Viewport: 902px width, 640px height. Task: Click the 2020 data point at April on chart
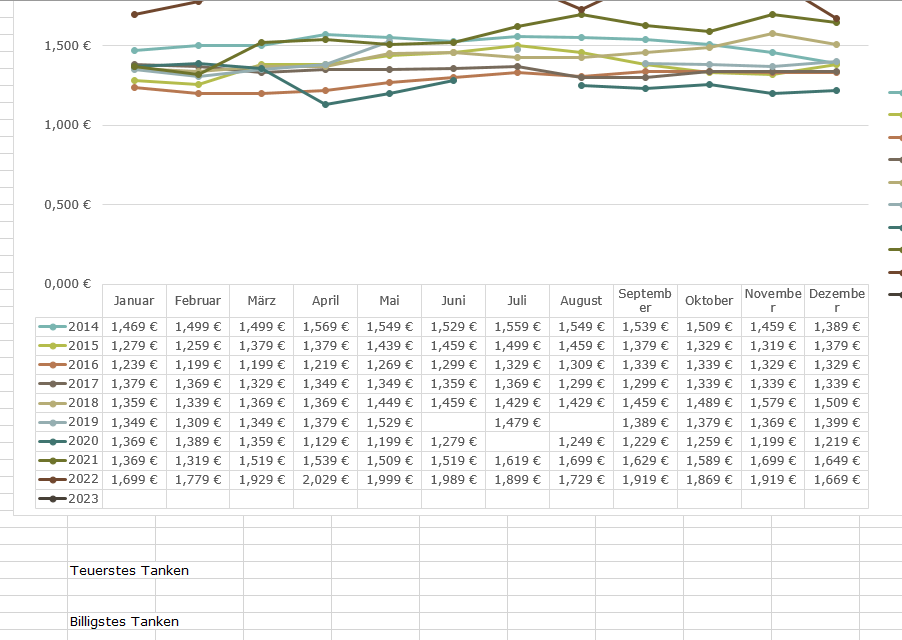click(x=326, y=104)
